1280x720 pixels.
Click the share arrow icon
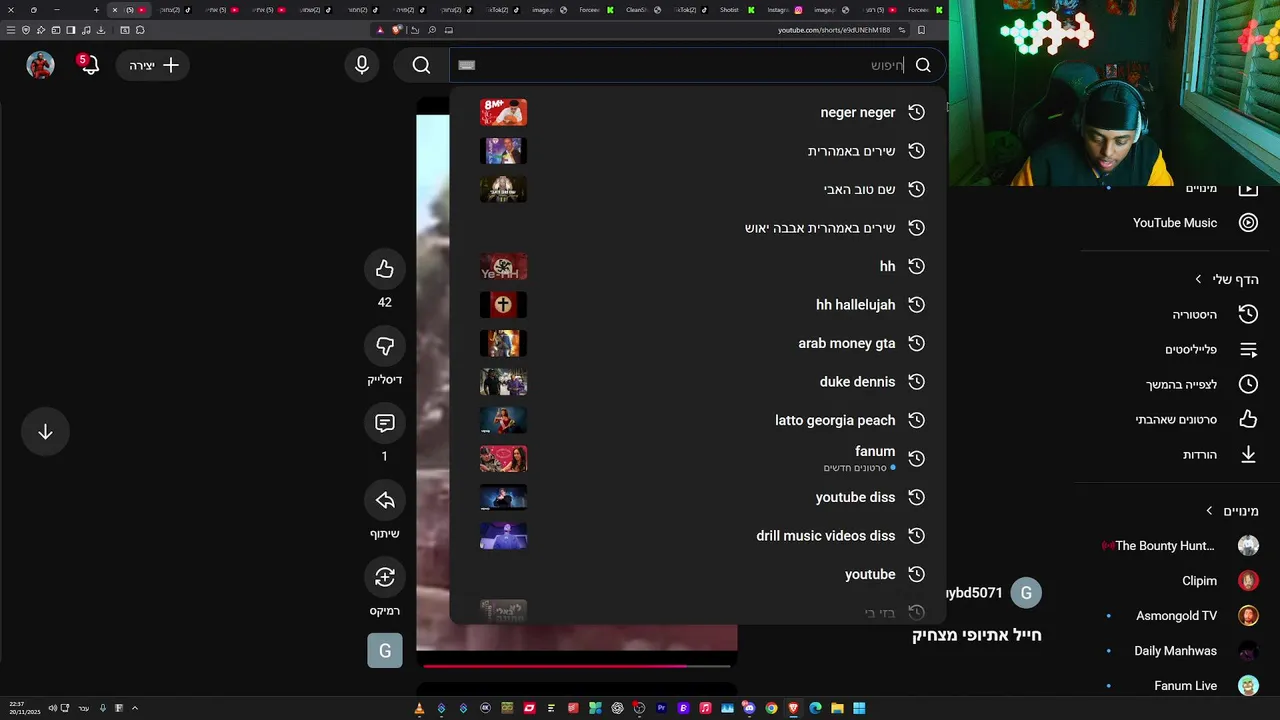pyautogui.click(x=385, y=500)
